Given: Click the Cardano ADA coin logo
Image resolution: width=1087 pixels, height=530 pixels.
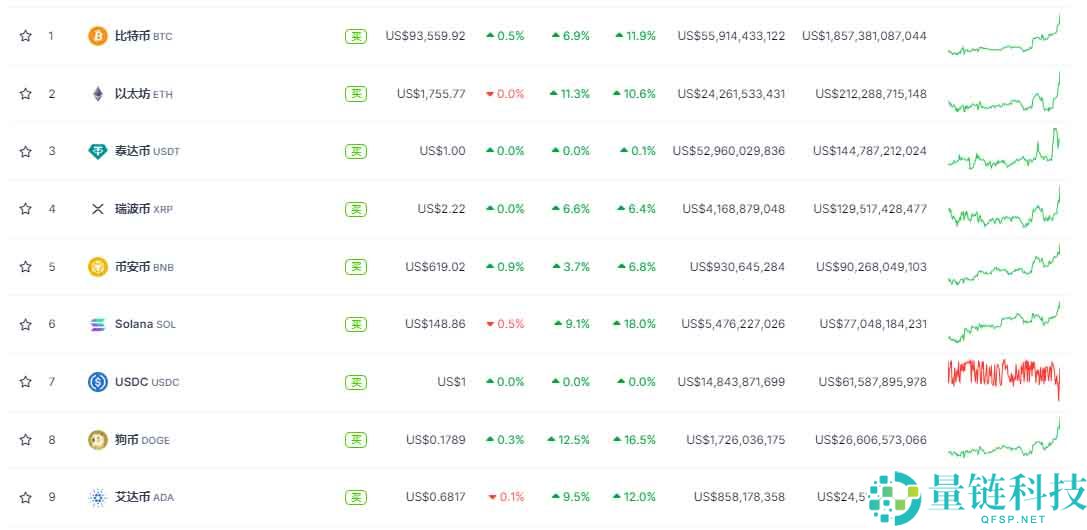Looking at the screenshot, I should [x=98, y=497].
